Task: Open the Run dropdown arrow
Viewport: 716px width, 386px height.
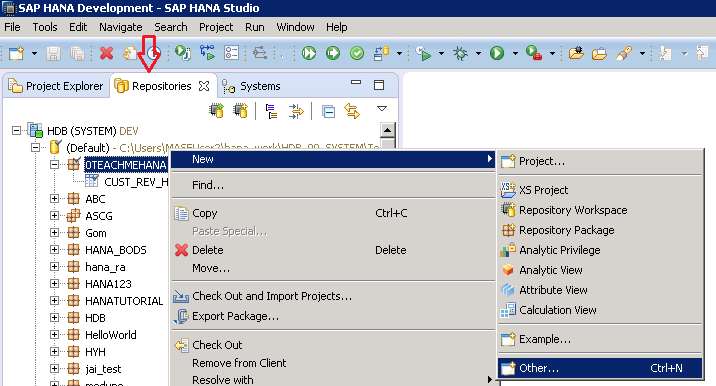Action: click(x=515, y=53)
